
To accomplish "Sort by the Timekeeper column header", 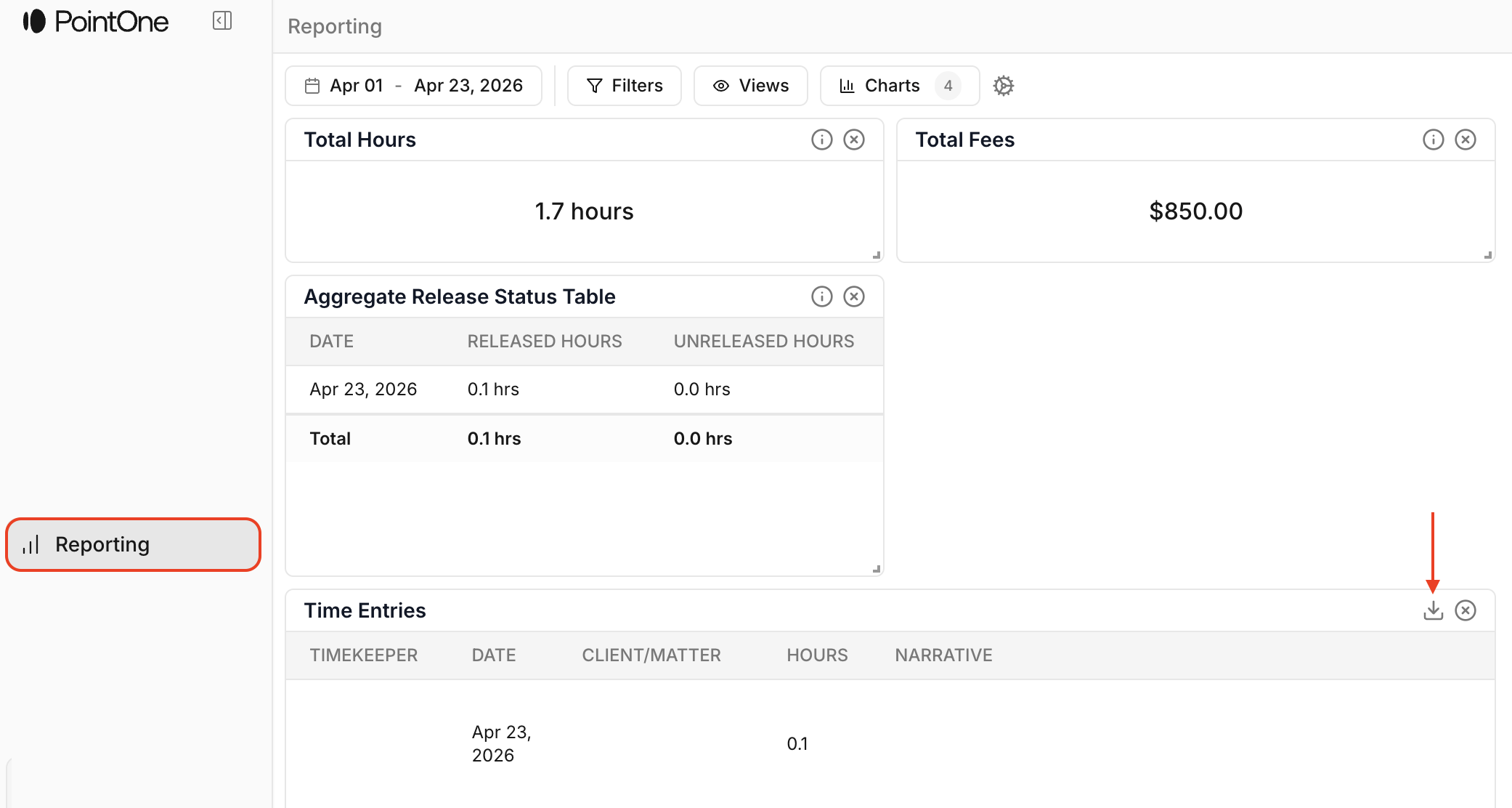I will point(364,655).
